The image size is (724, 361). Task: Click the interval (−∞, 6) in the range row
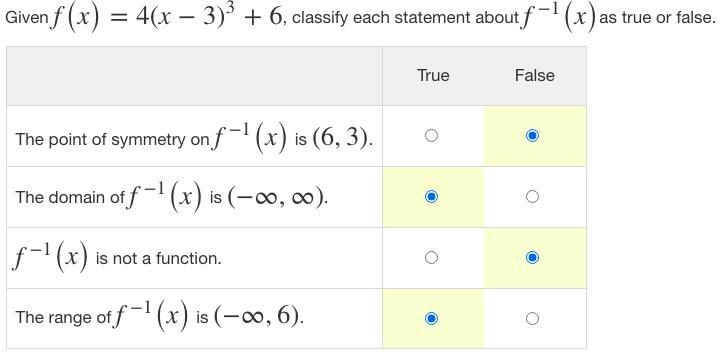tap(259, 317)
